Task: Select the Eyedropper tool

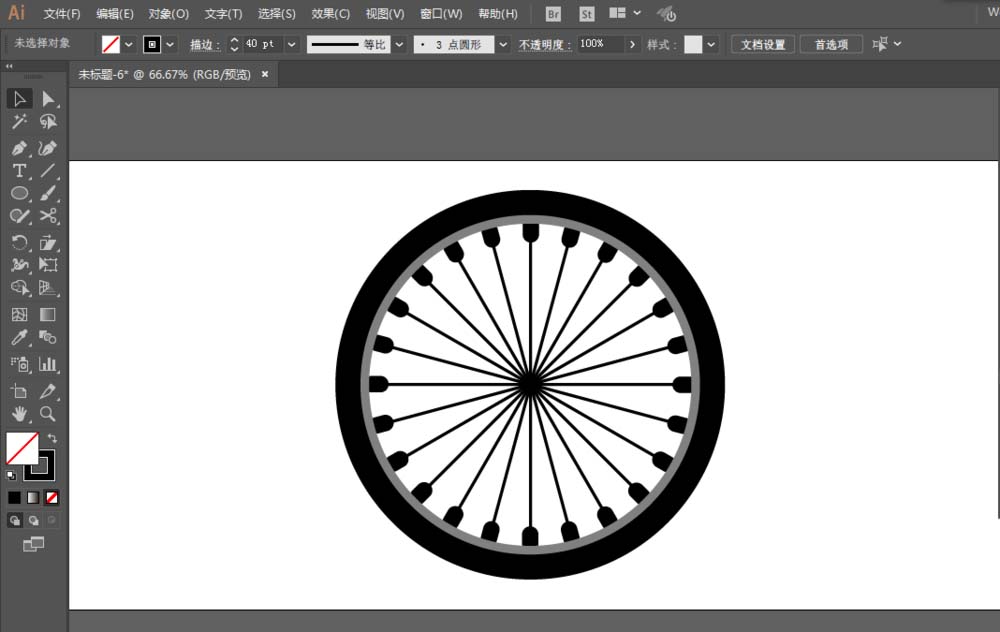Action: click(x=19, y=337)
